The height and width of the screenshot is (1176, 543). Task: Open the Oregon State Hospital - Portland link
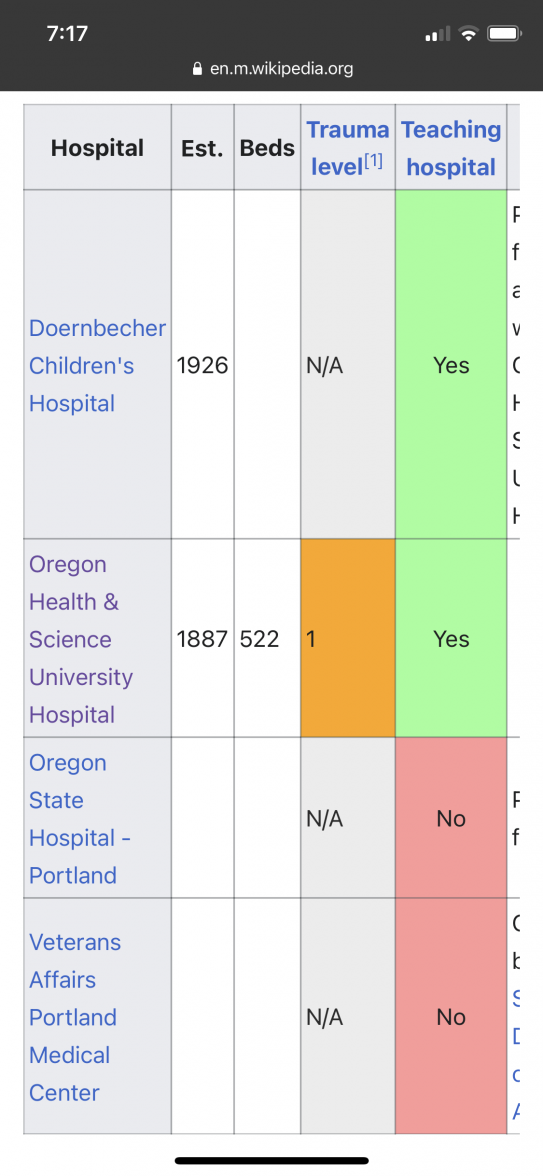(80, 818)
